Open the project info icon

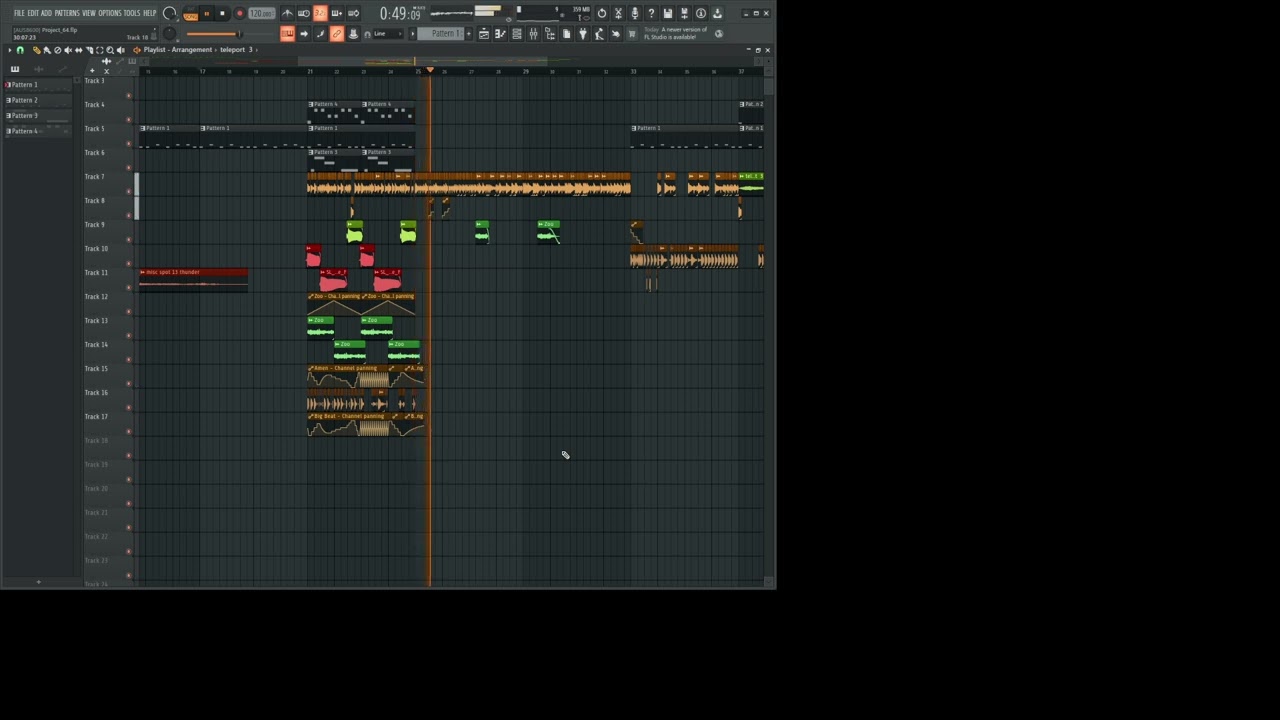click(x=701, y=13)
